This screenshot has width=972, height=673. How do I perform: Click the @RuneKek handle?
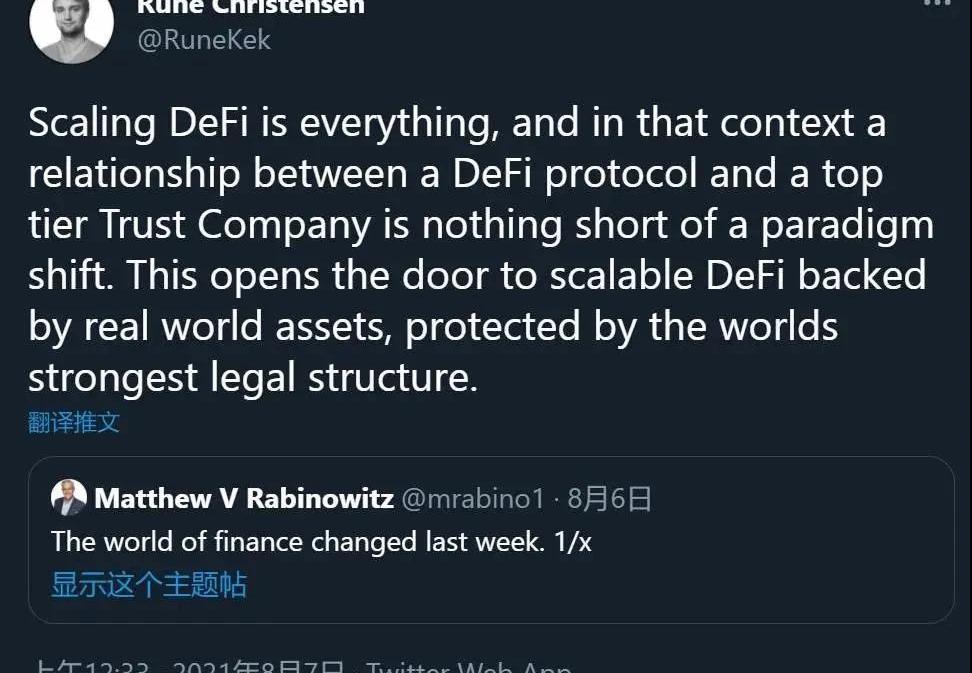[x=204, y=39]
